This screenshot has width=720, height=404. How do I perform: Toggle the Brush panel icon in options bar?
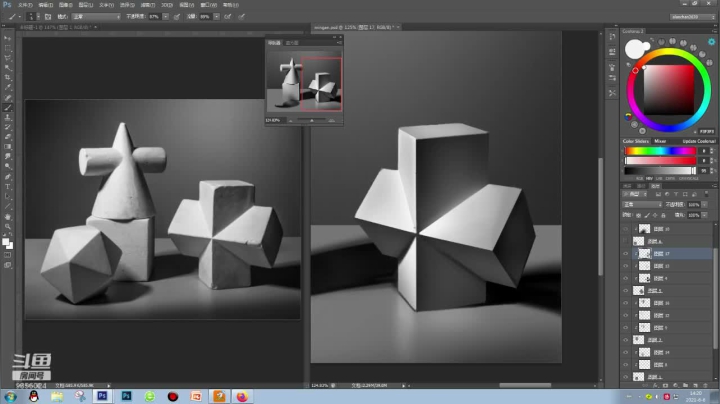point(48,17)
